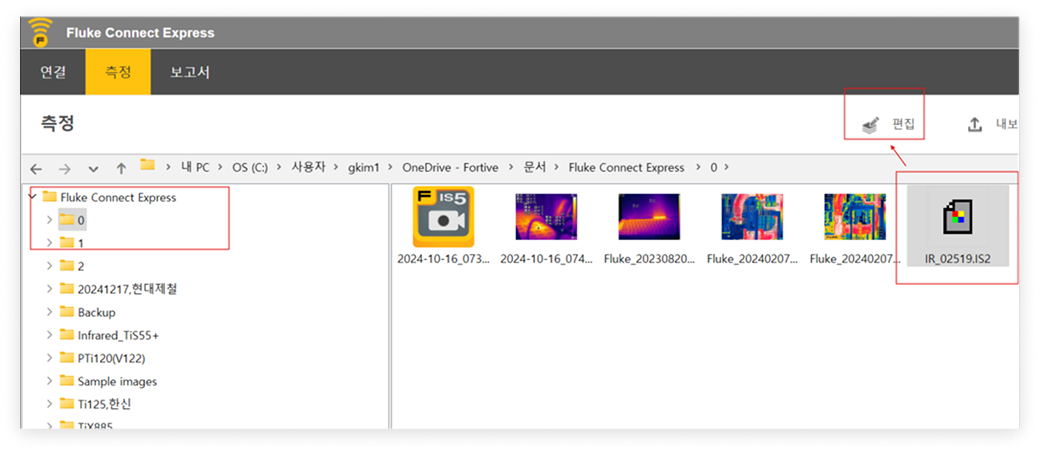Open the chevron after breadcrumb 0
The height and width of the screenshot is (453, 1040).
(727, 168)
